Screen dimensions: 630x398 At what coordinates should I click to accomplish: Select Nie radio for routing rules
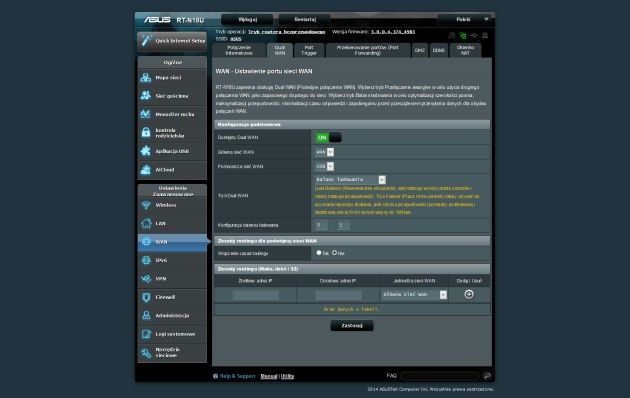(x=334, y=253)
